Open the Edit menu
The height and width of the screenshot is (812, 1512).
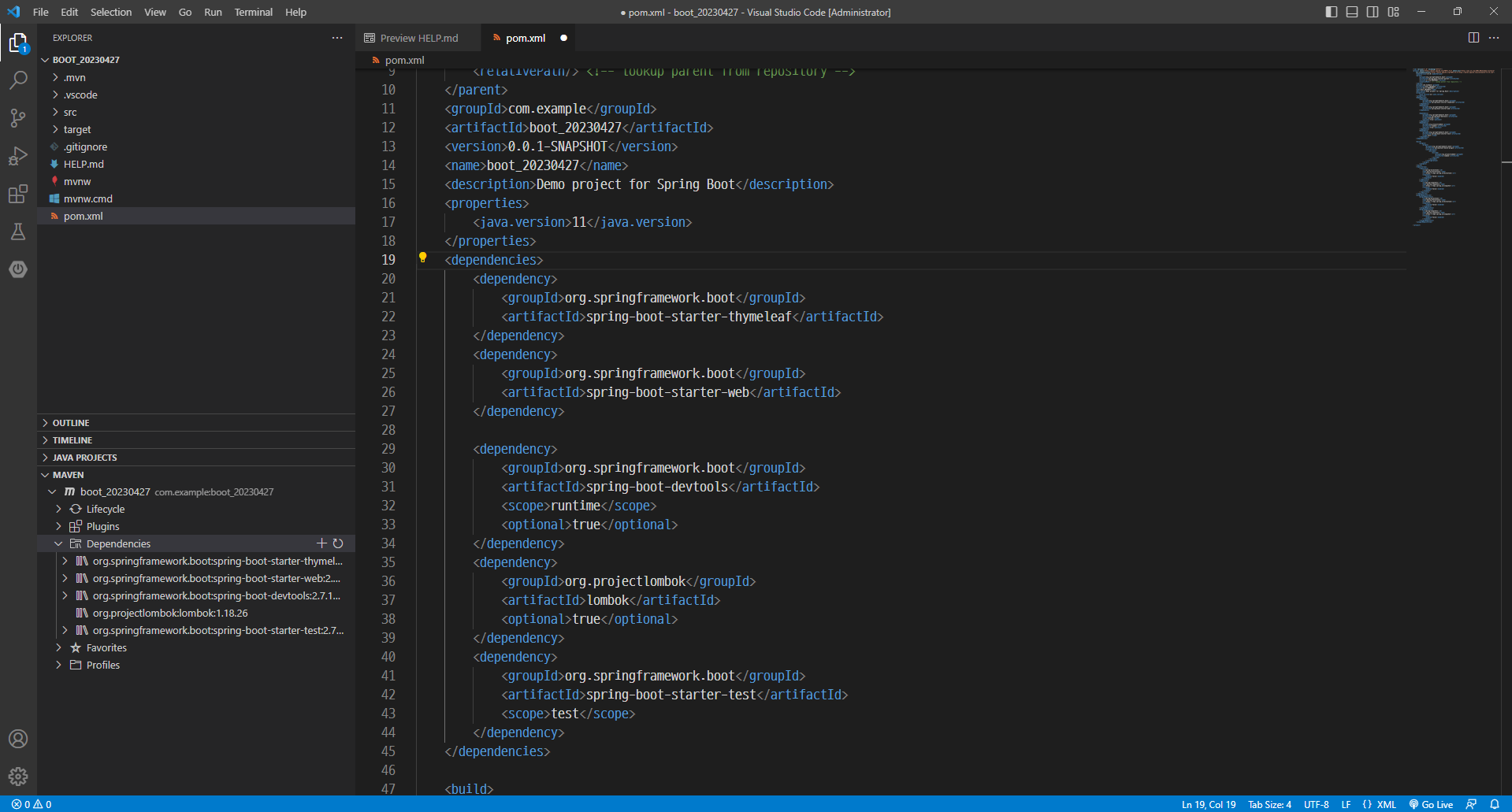[x=69, y=12]
